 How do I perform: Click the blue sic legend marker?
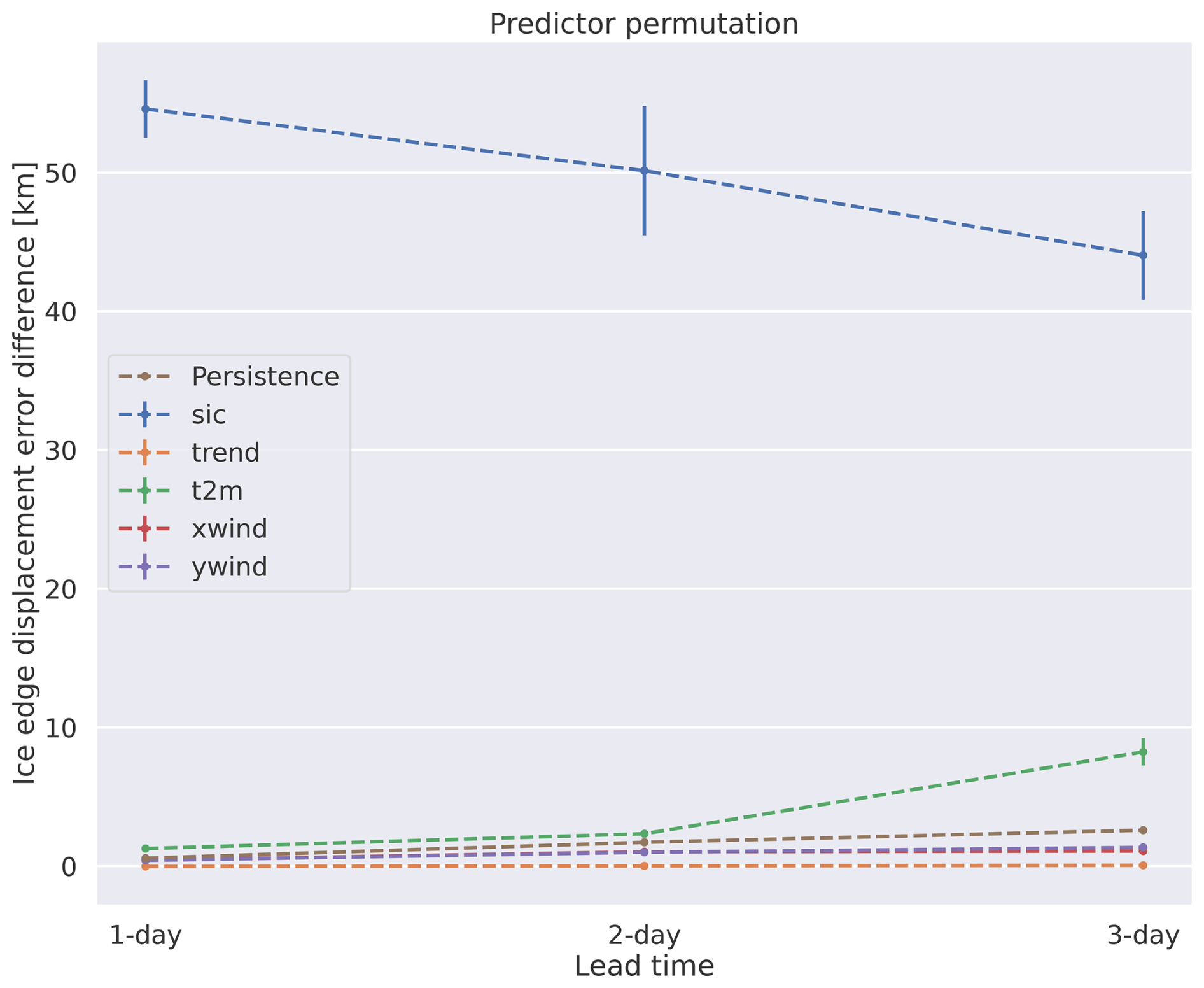pos(145,414)
